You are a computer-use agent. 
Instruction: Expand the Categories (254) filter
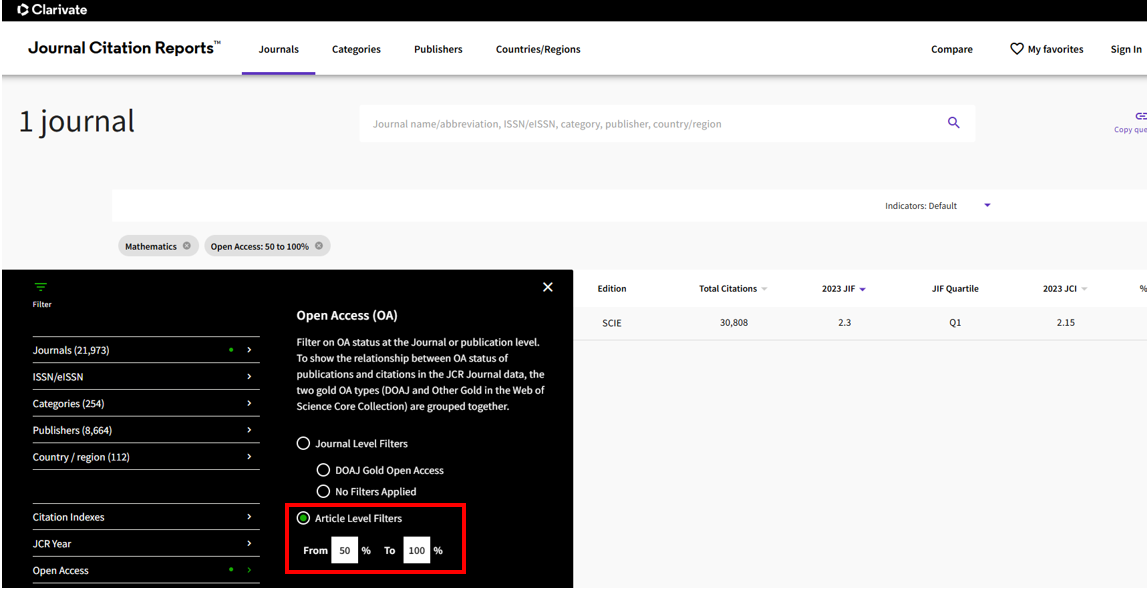point(146,403)
